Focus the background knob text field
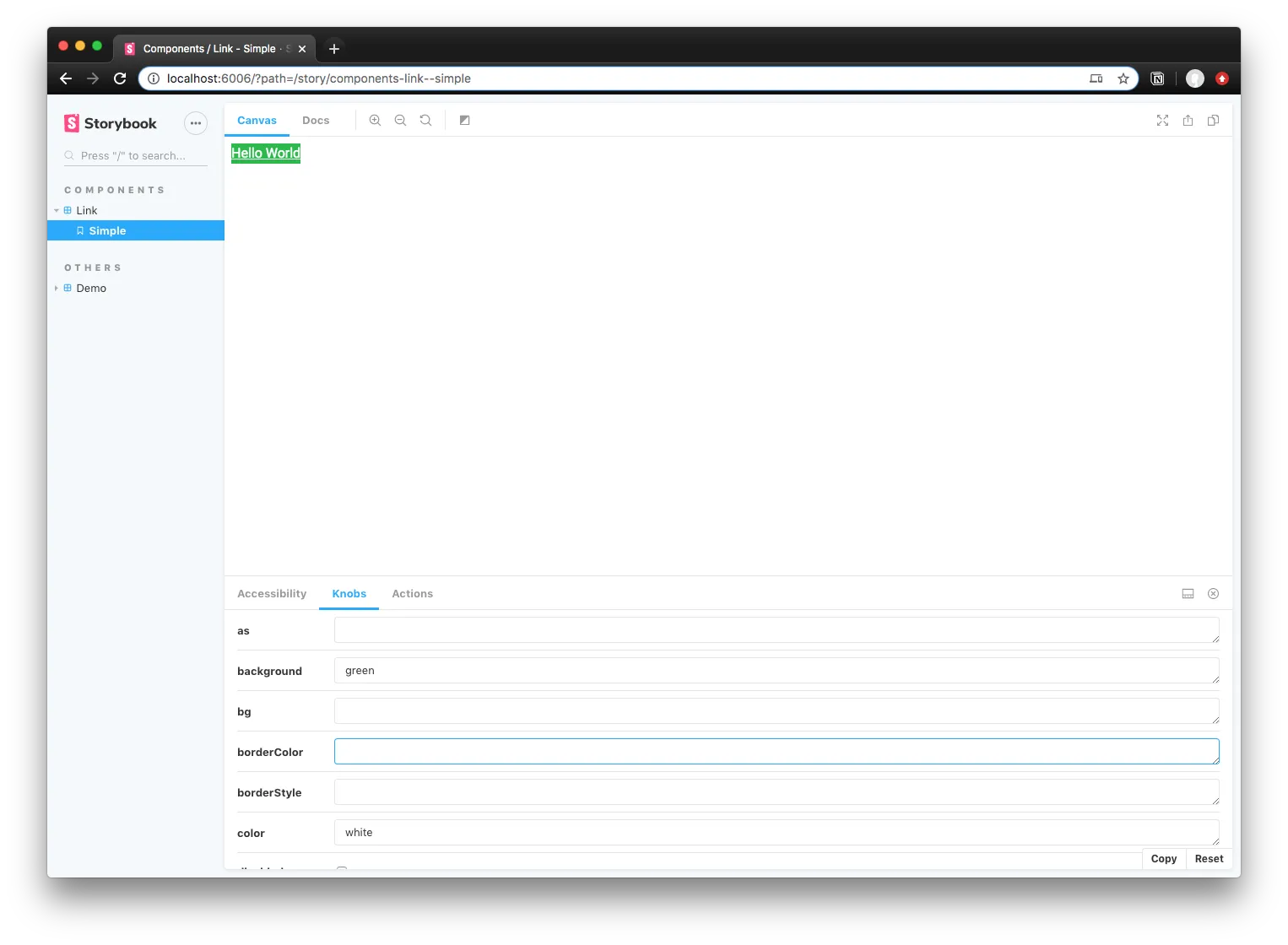The width and height of the screenshot is (1288, 945). (776, 671)
